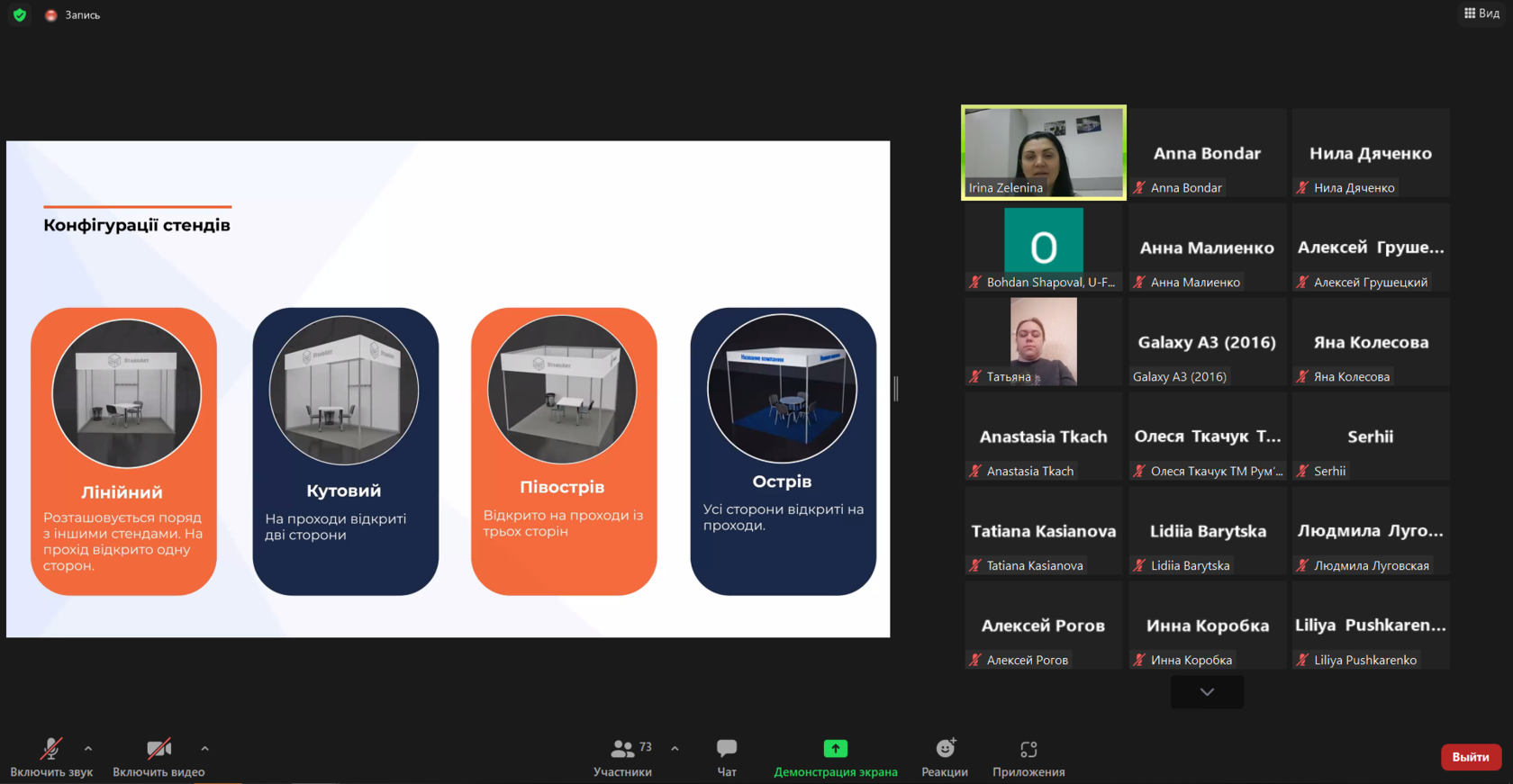The height and width of the screenshot is (784, 1513).
Task: Click the muted mic icon on Liliya Pushkarenko's tile
Action: coord(1302,660)
